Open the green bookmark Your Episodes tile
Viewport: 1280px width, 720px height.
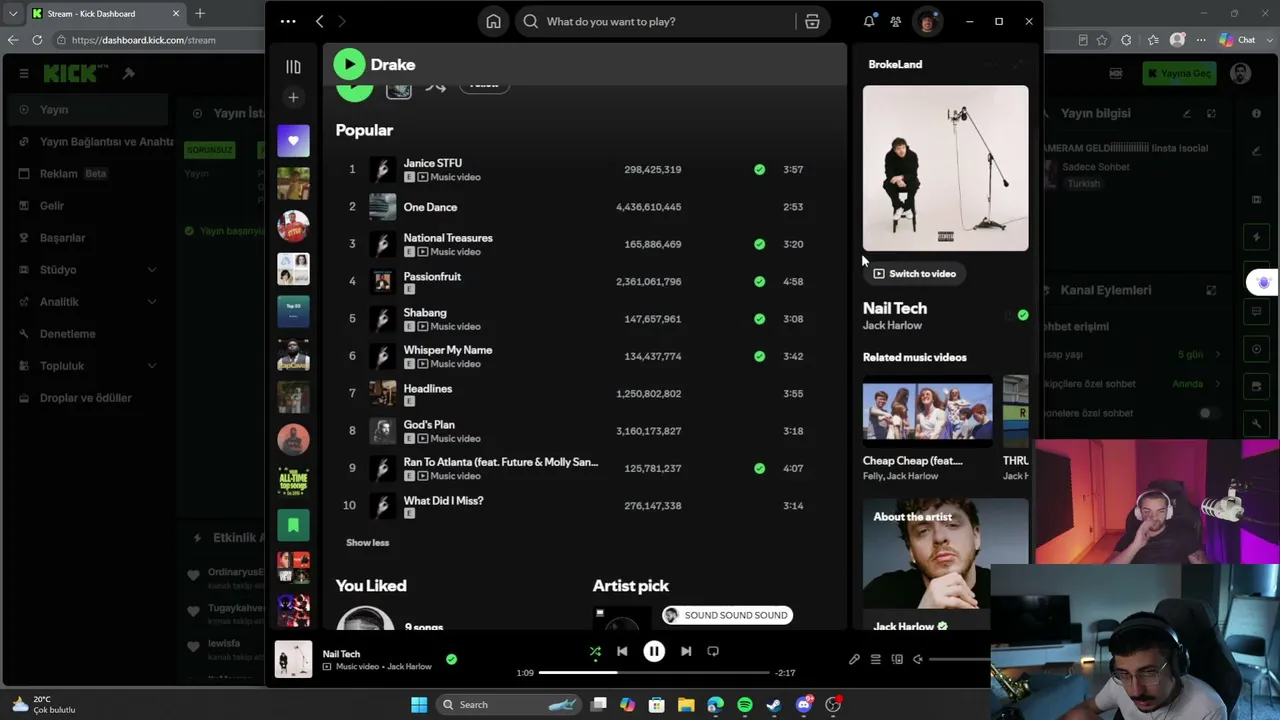tap(293, 525)
